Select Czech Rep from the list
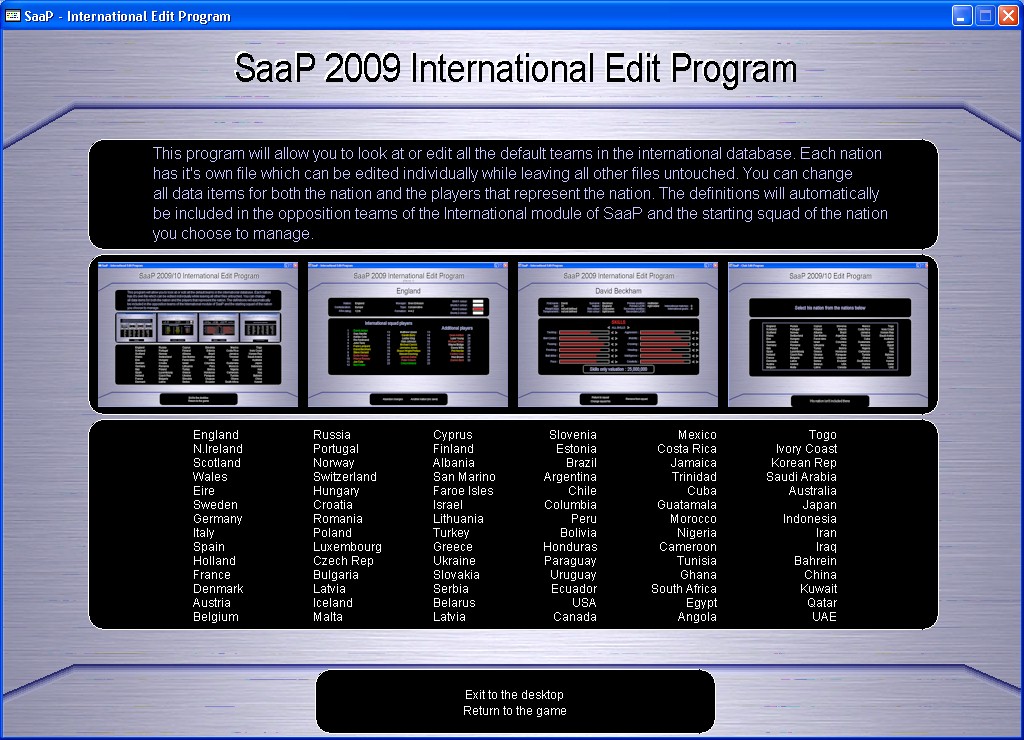 pyautogui.click(x=344, y=560)
